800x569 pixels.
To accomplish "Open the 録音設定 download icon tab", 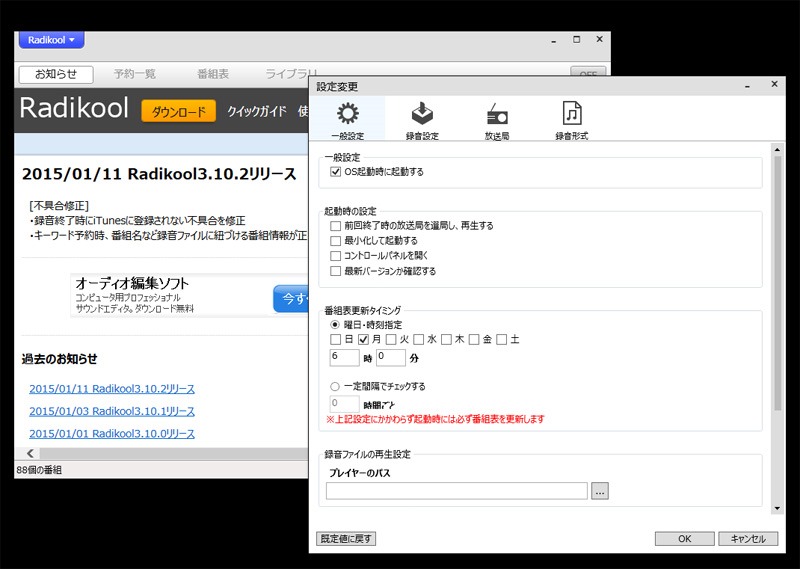I will 422,119.
